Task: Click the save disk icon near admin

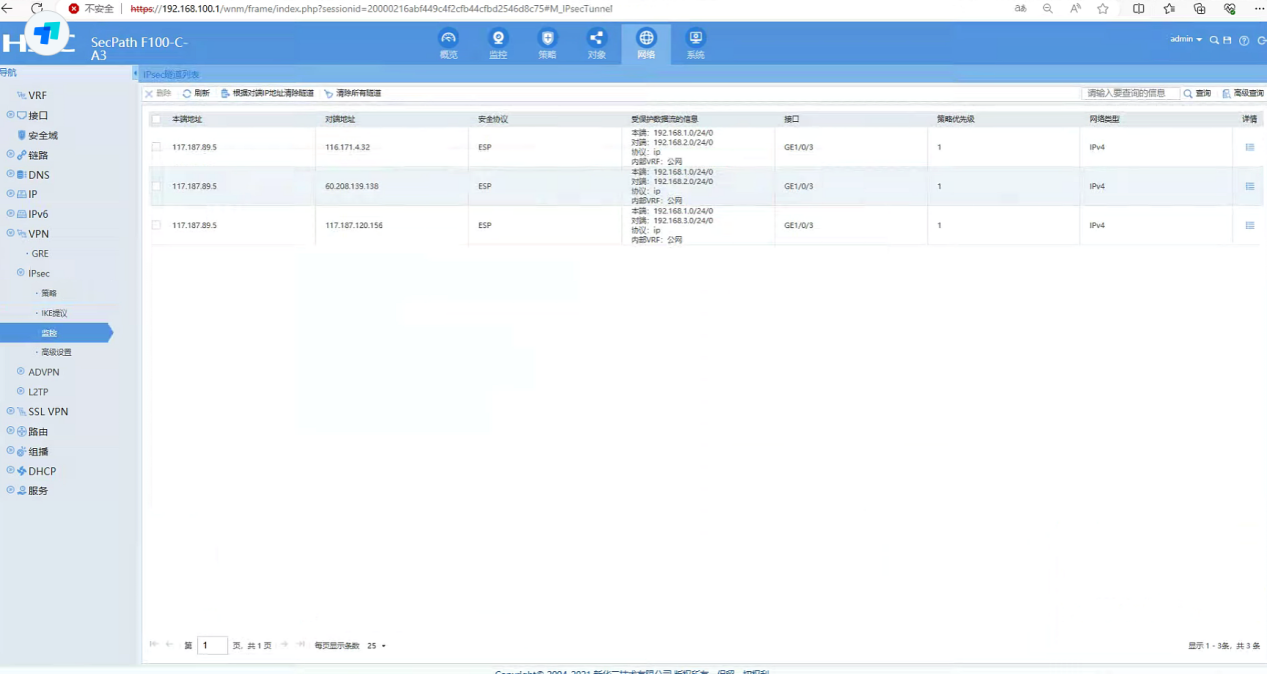Action: pyautogui.click(x=1227, y=41)
